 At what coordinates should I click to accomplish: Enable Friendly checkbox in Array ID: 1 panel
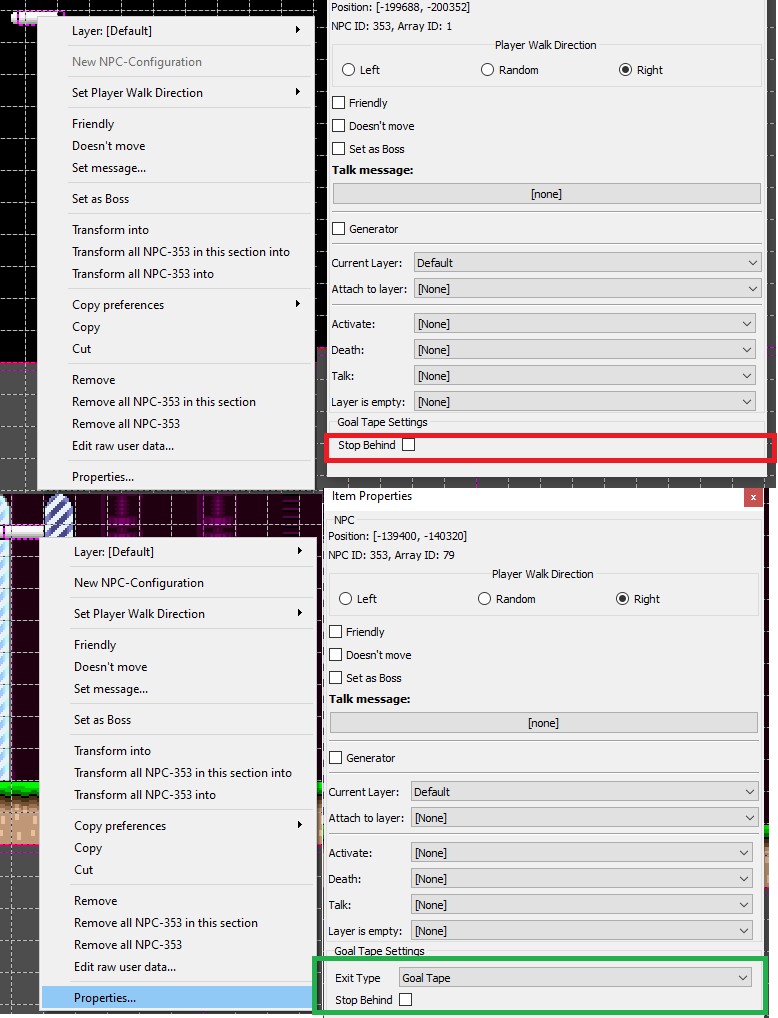[x=338, y=103]
